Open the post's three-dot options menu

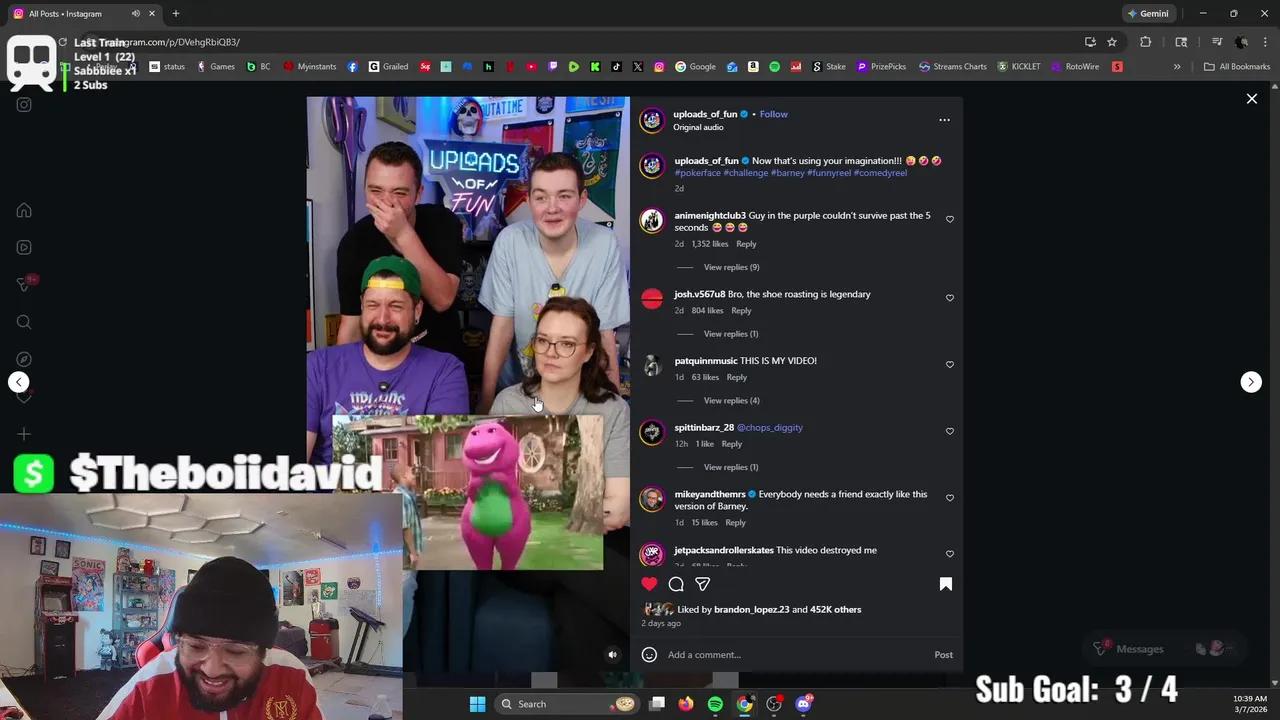pyautogui.click(x=944, y=120)
